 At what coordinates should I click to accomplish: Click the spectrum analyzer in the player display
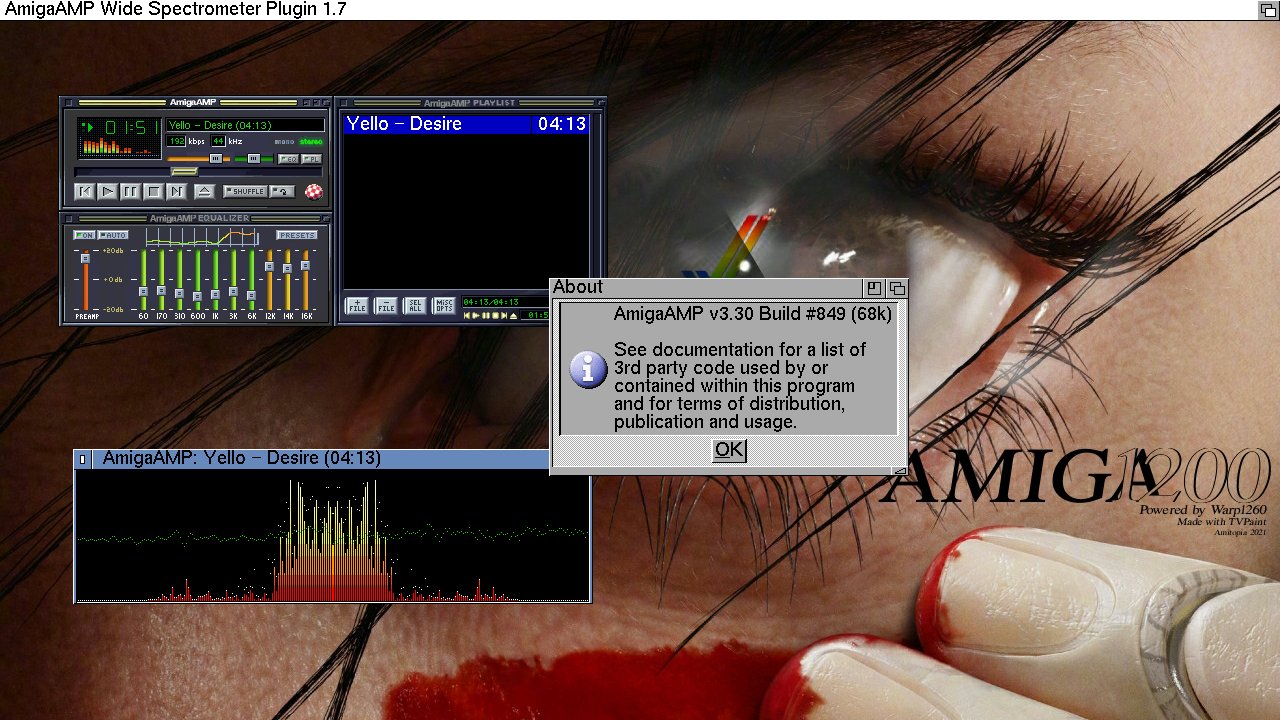click(118, 146)
